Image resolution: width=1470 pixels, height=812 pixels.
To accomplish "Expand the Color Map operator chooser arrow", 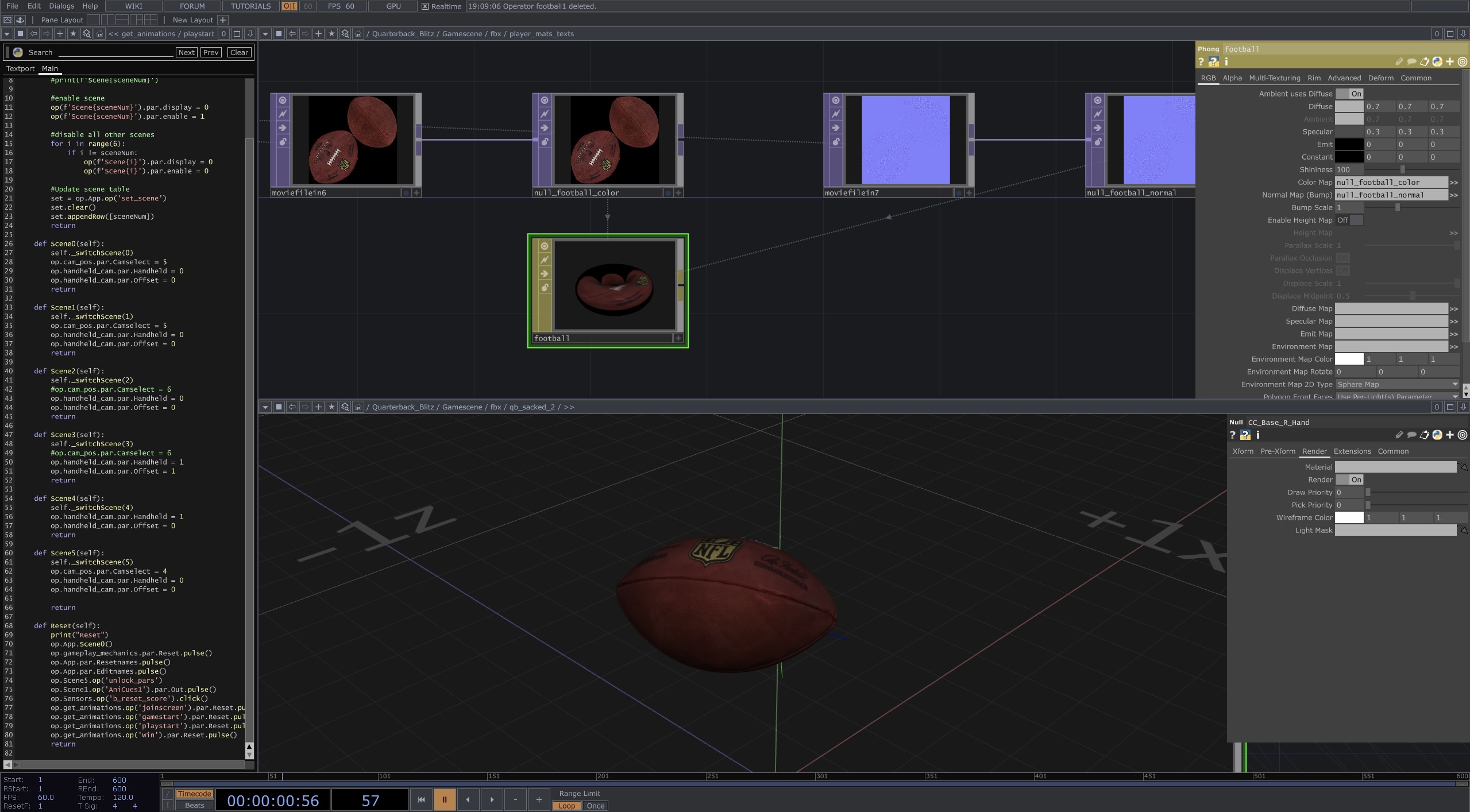I will click(1453, 183).
